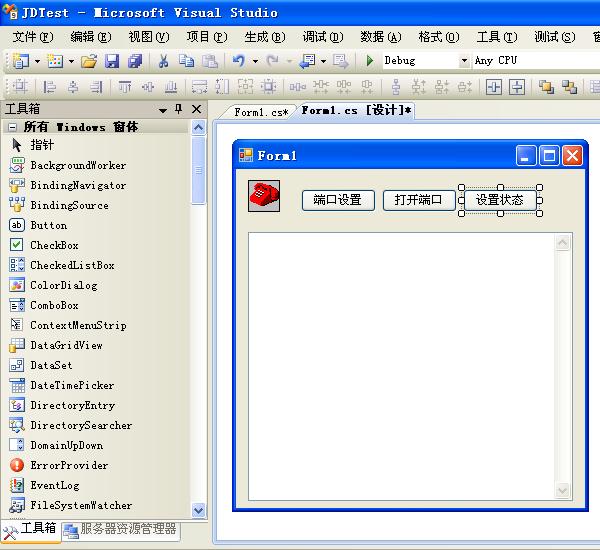The image size is (600, 550).
Task: Click the Align to Grid layout icon
Action: [20, 86]
